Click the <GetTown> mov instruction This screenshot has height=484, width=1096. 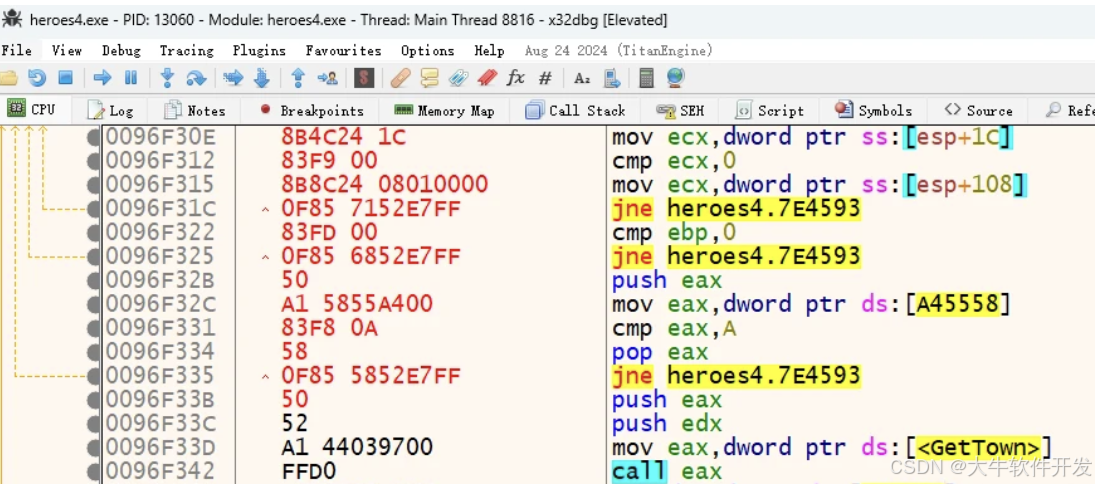pyautogui.click(x=832, y=447)
